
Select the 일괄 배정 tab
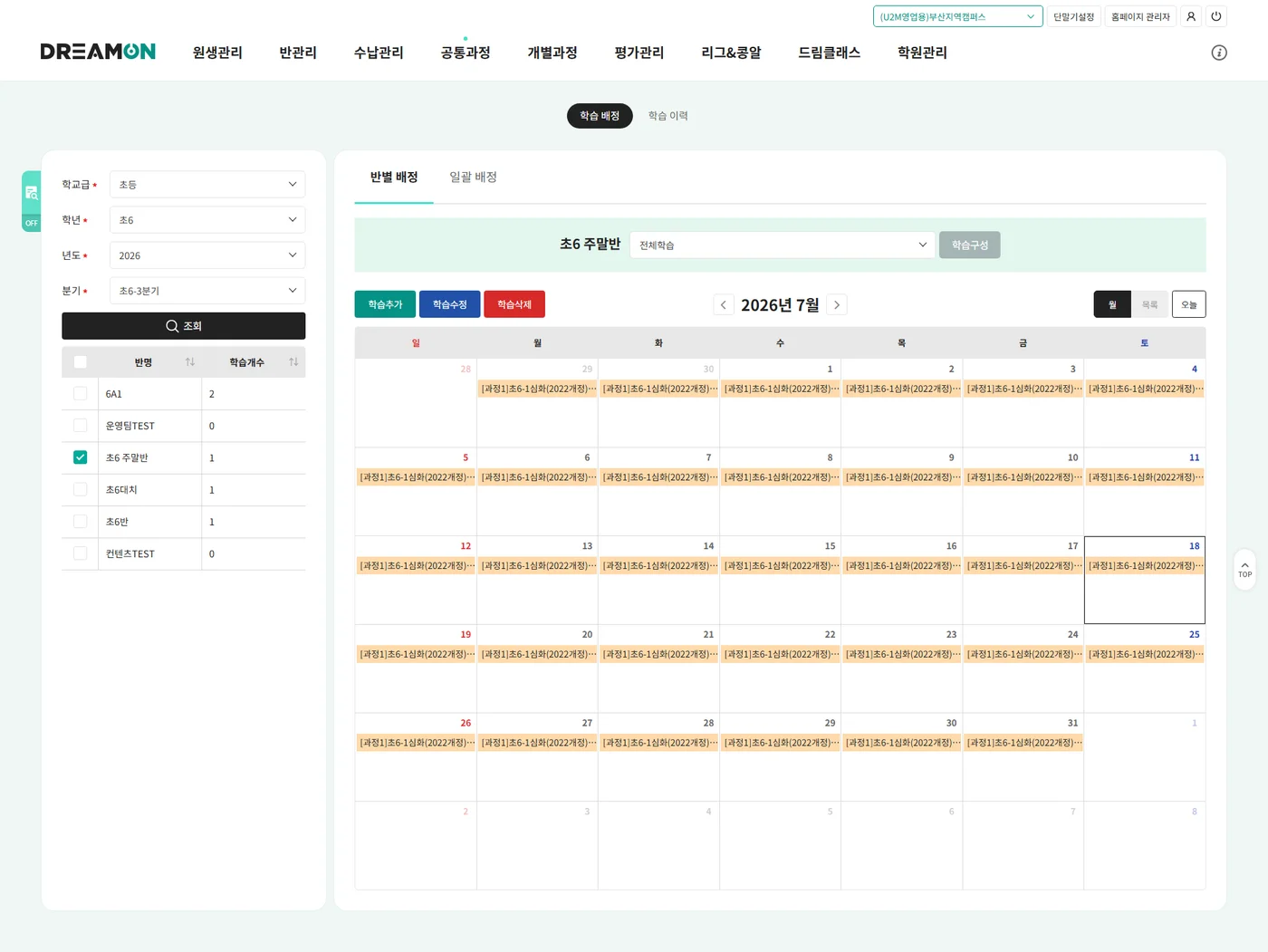coord(473,178)
